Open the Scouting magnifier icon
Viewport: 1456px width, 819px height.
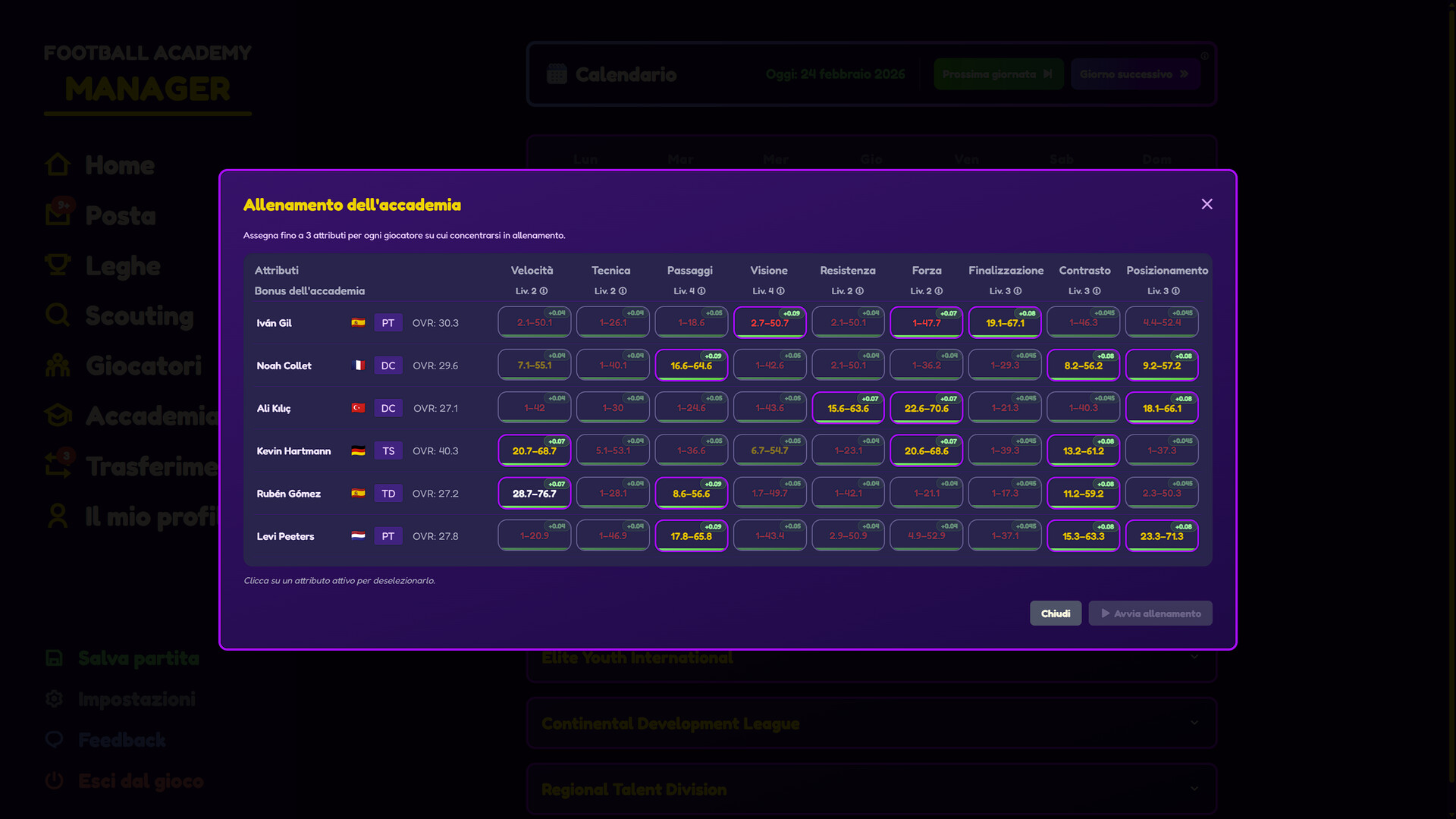click(58, 315)
